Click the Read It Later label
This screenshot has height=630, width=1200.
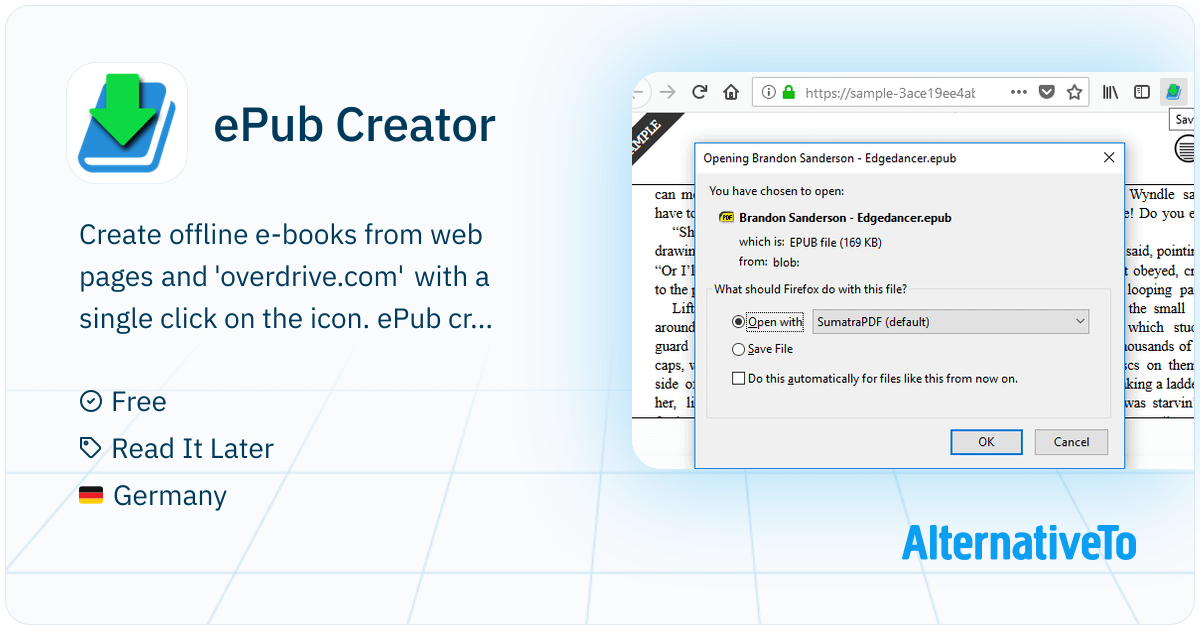tap(192, 449)
